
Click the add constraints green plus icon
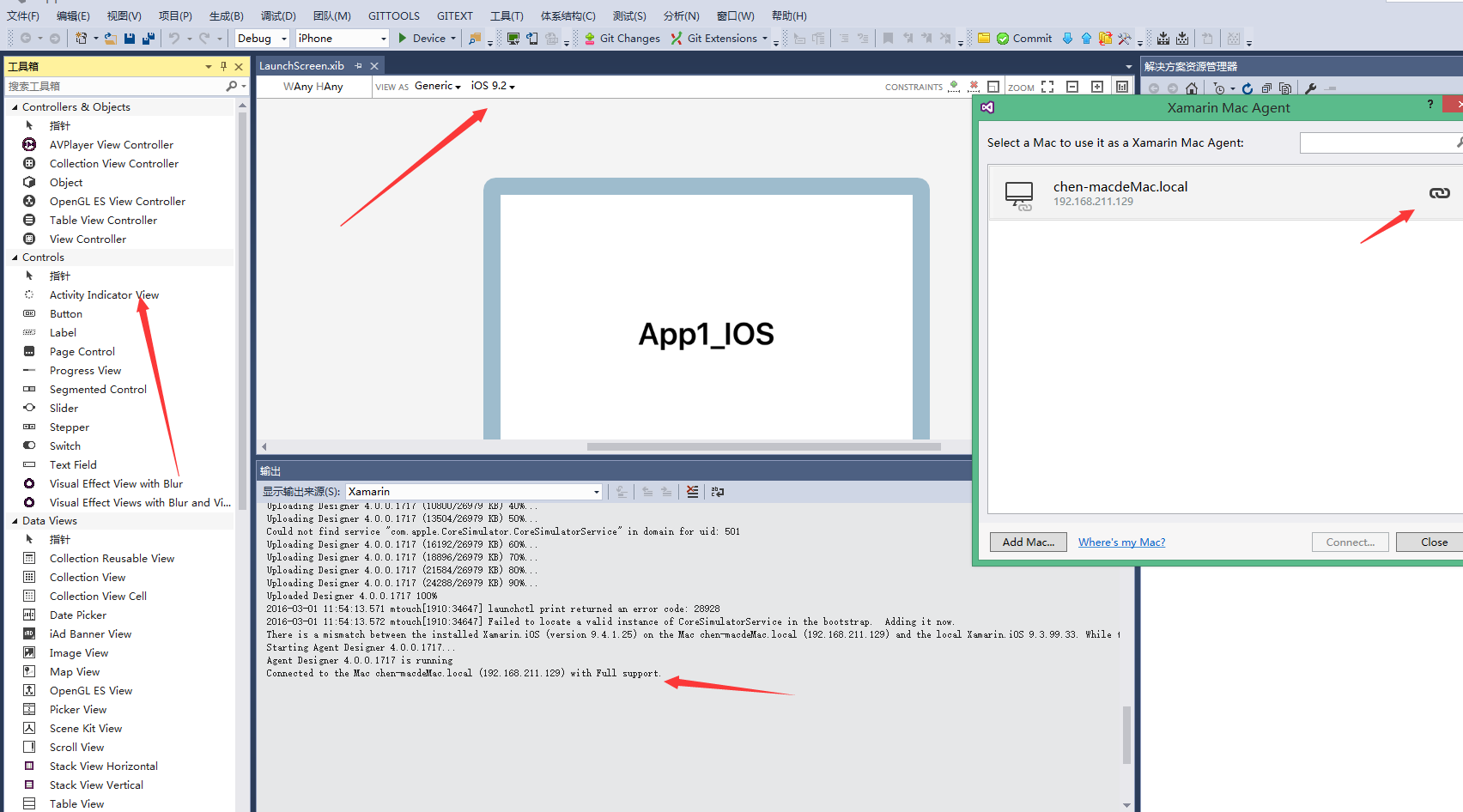pos(954,87)
